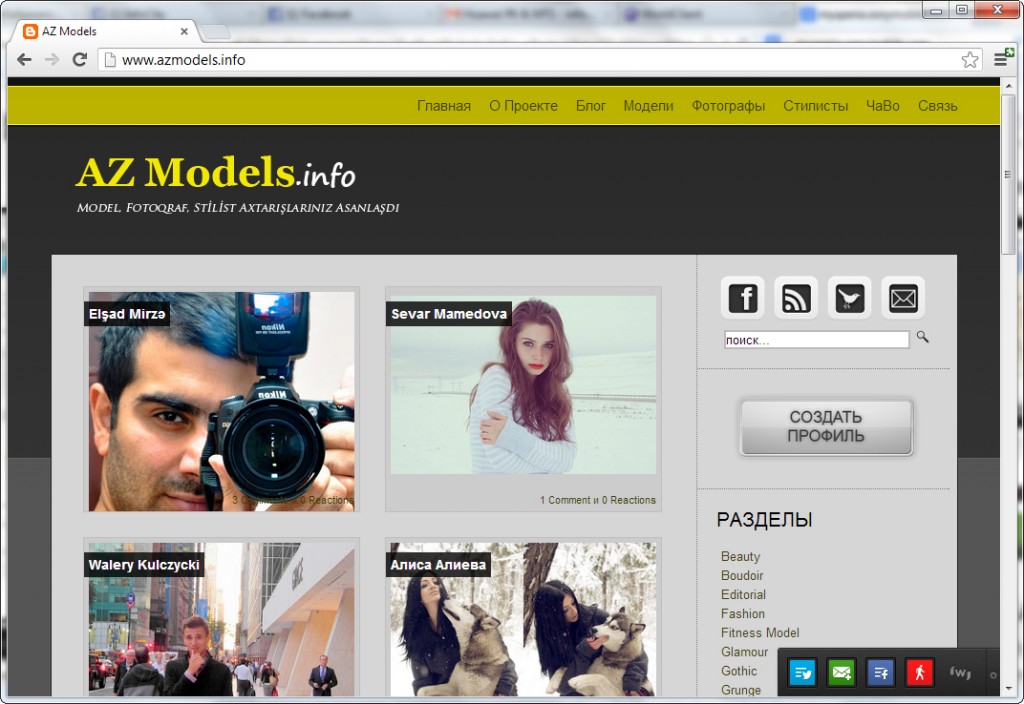
Task: Click the blue Twitter share bar icon
Action: (802, 673)
